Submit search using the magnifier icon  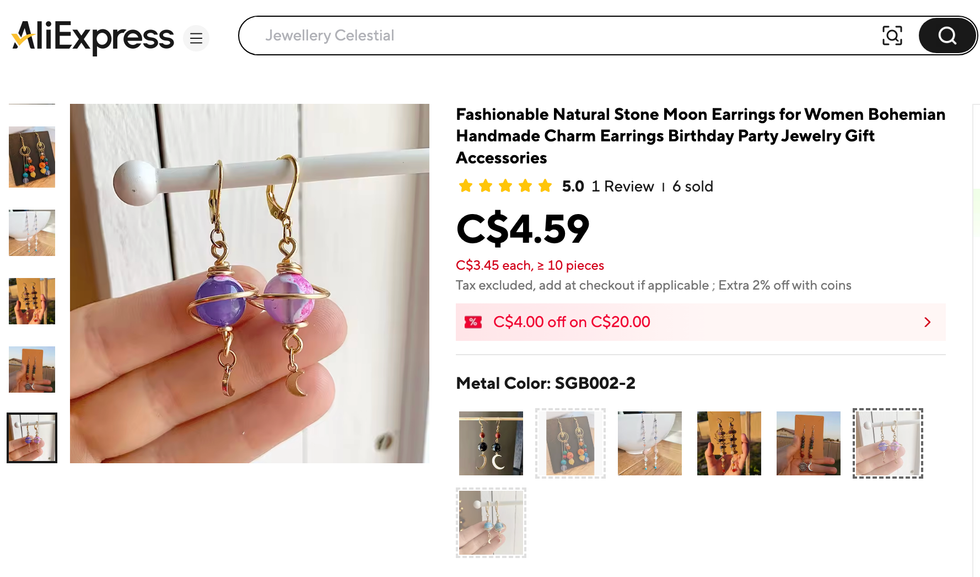click(945, 35)
